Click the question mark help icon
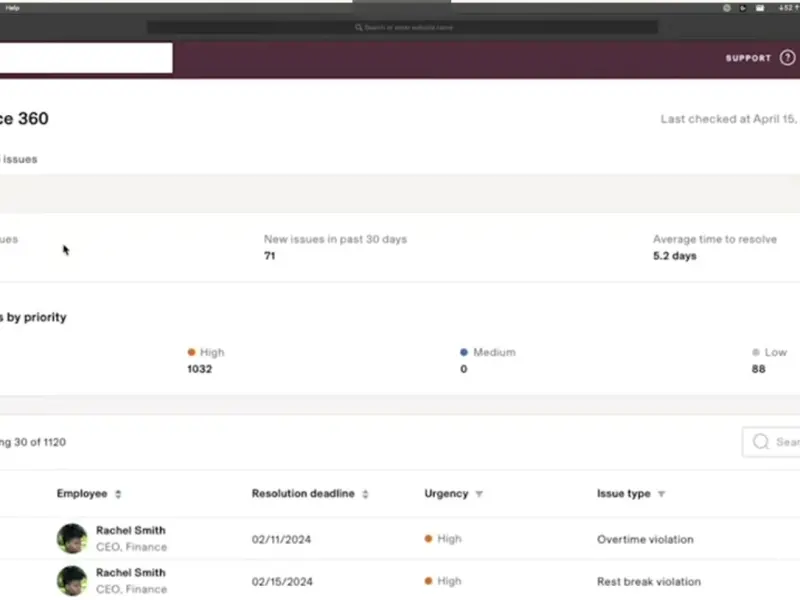 click(x=787, y=58)
